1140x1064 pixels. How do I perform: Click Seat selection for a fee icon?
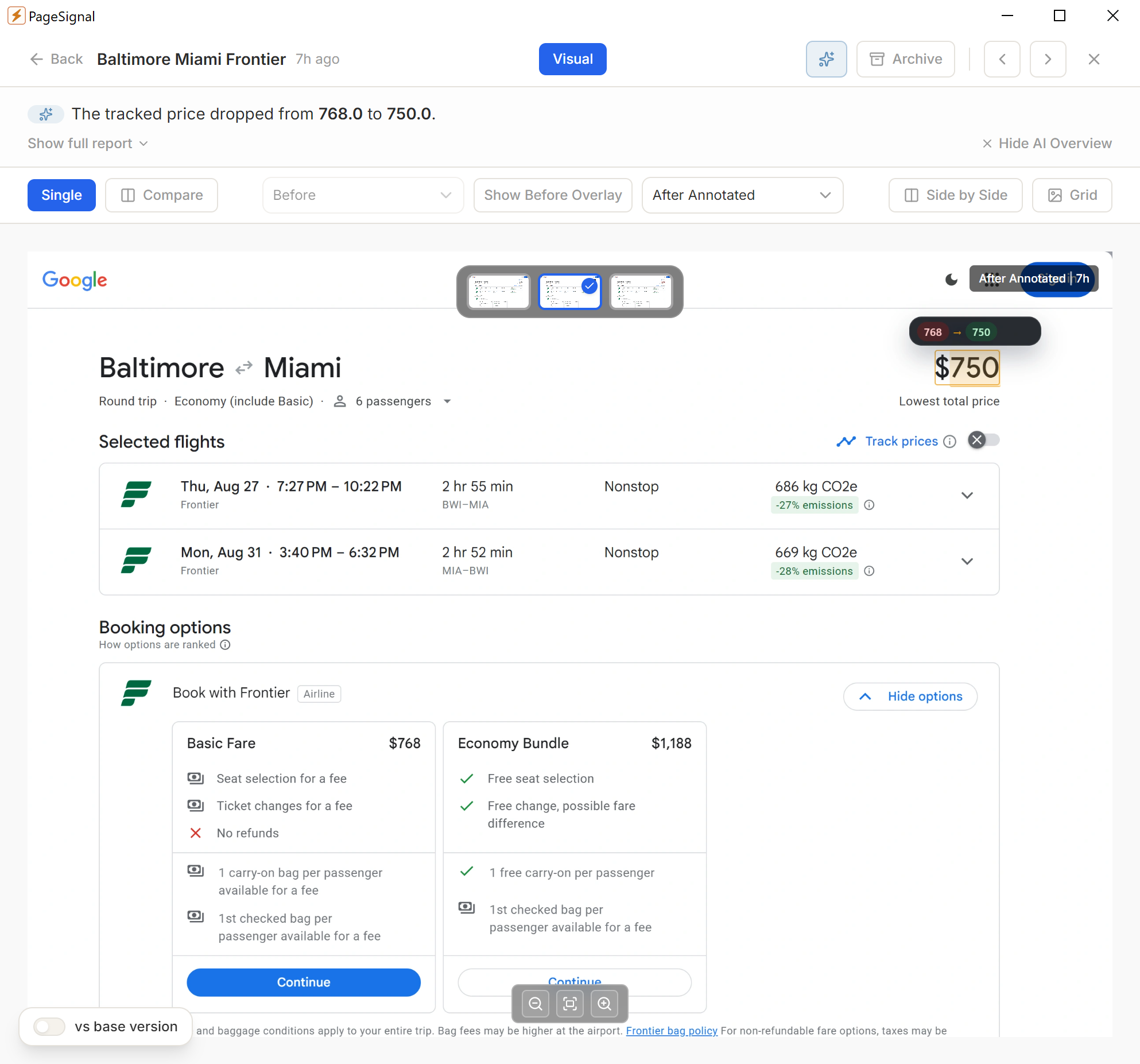pyautogui.click(x=195, y=779)
